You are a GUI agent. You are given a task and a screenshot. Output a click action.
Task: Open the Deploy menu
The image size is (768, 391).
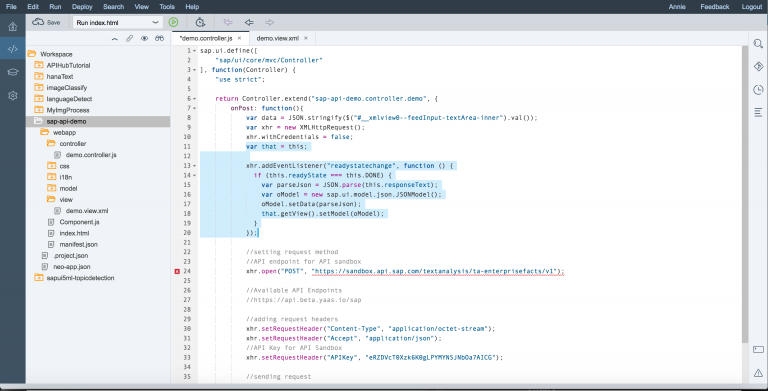coord(82,7)
